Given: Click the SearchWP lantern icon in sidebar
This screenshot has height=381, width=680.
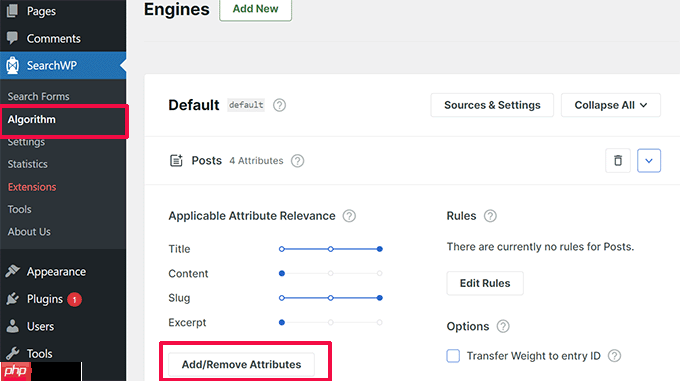Looking at the screenshot, I should (x=13, y=65).
